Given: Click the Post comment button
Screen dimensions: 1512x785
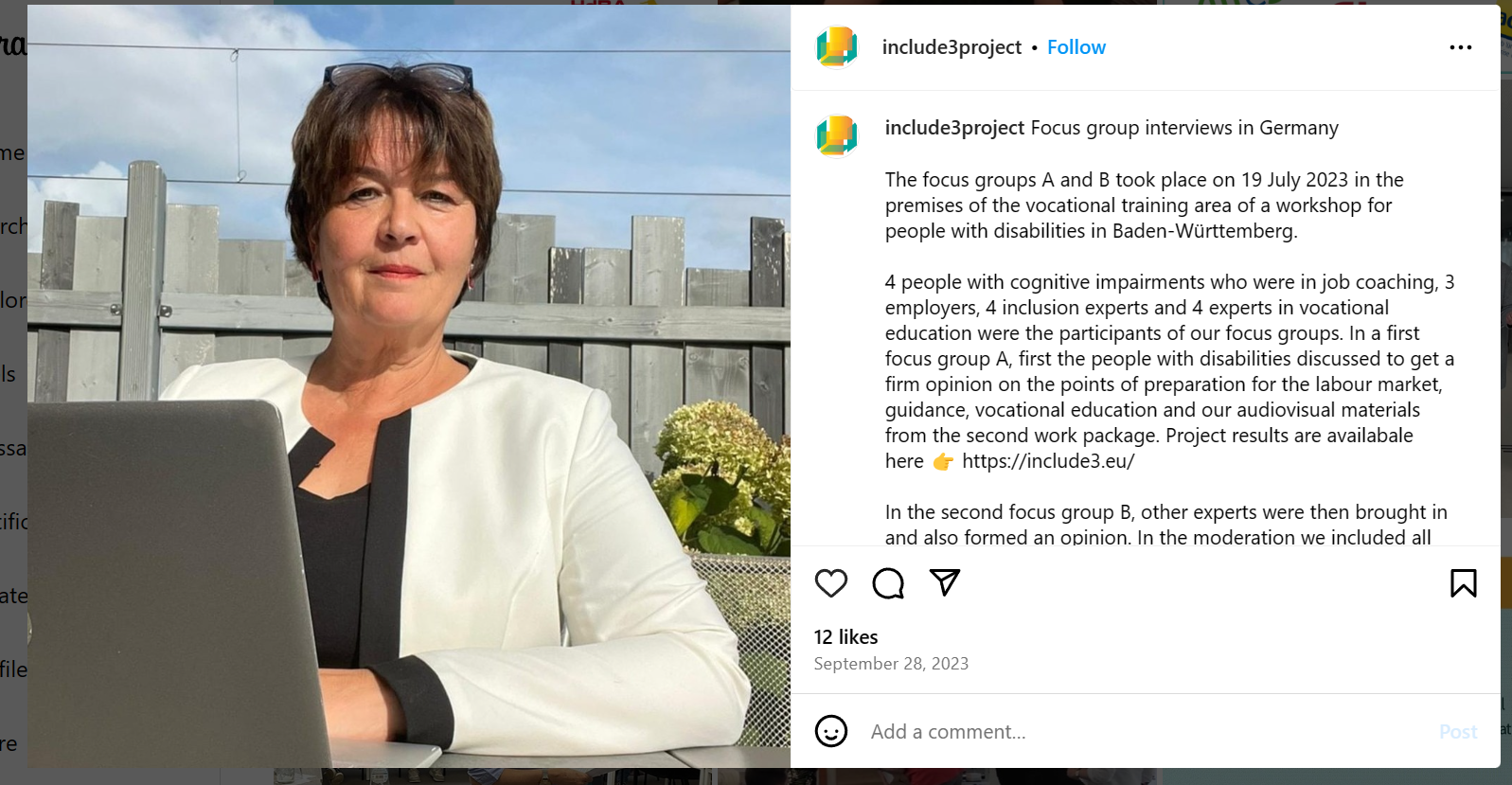Looking at the screenshot, I should tap(1458, 732).
